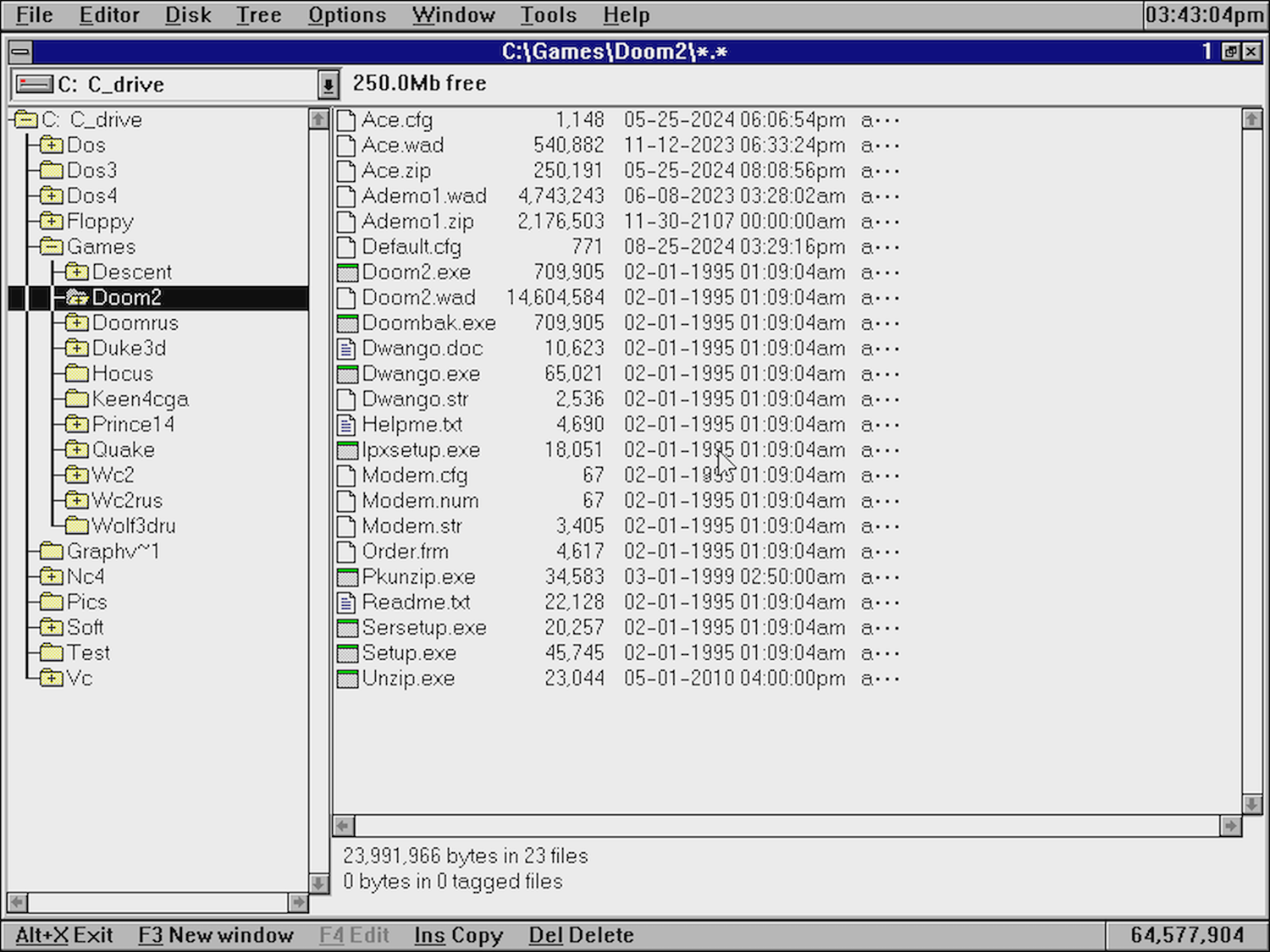Click Ins Copy shortcut button
The image size is (1270, 952).
coord(458,935)
